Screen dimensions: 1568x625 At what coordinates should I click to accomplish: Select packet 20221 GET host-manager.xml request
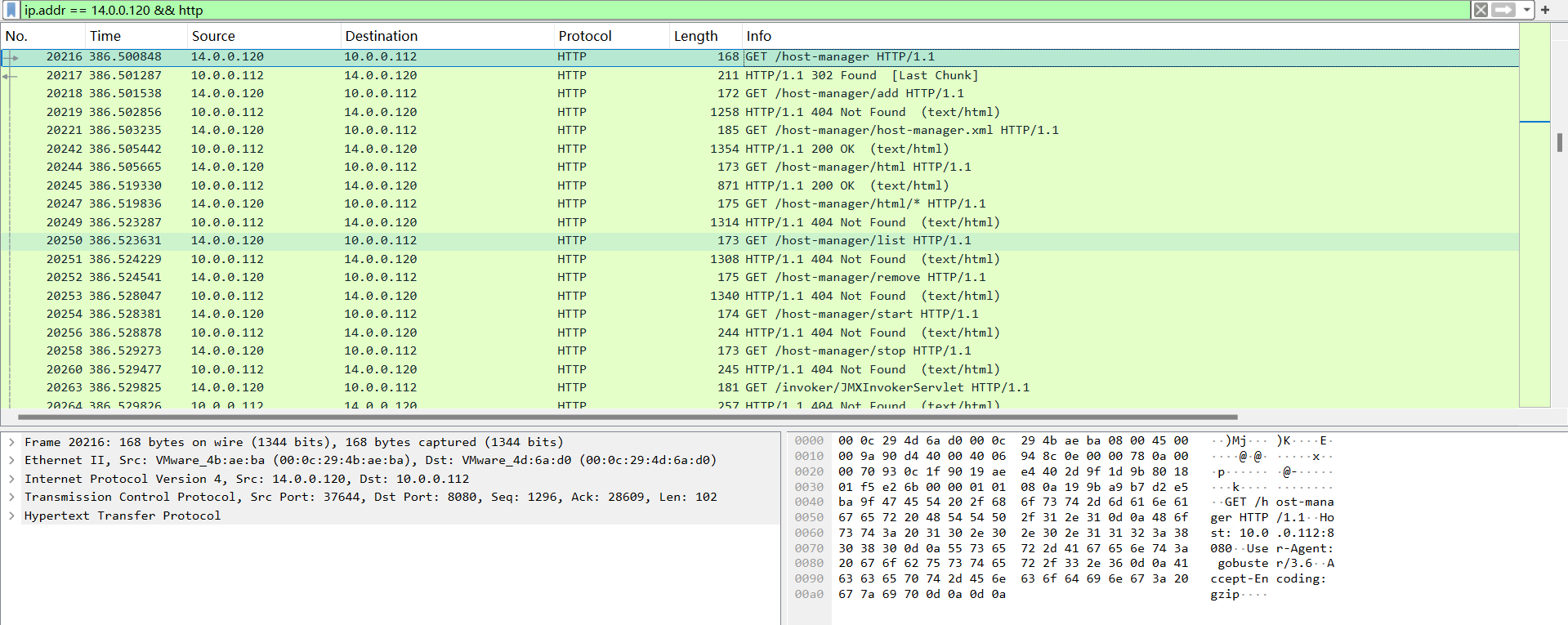point(760,130)
